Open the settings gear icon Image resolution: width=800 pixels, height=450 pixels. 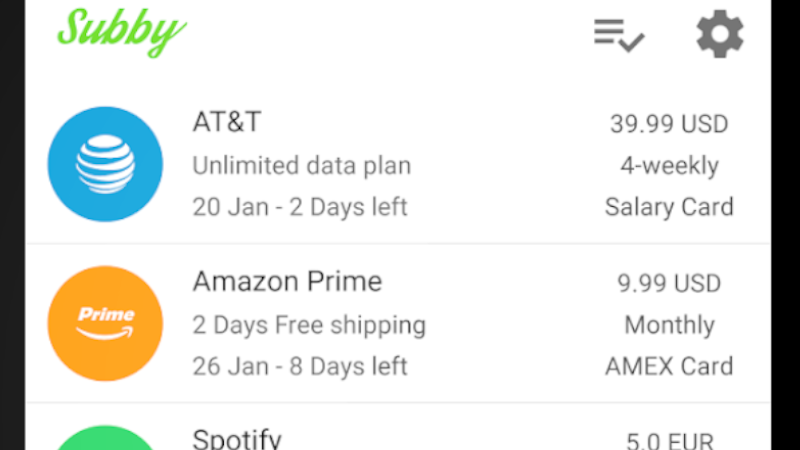(x=720, y=34)
